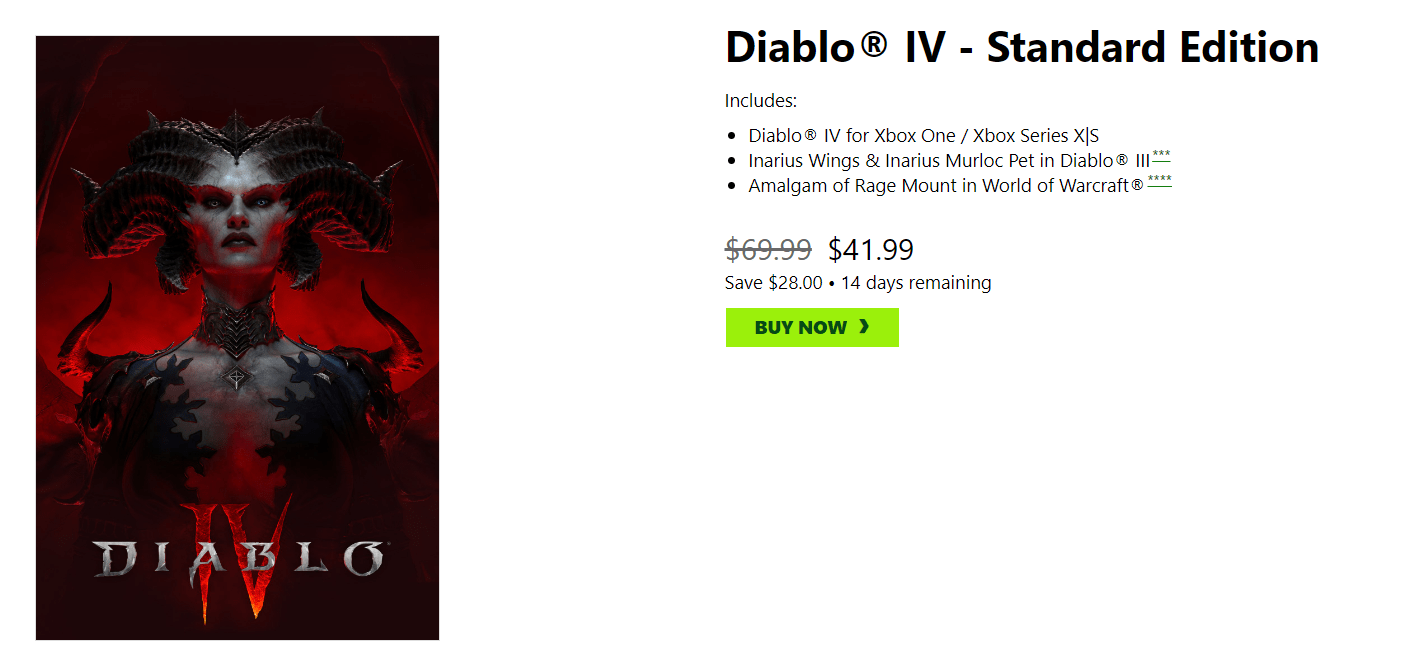Click the Inarius Wings & Murloc Pet item
The image size is (1411, 658).
click(948, 160)
